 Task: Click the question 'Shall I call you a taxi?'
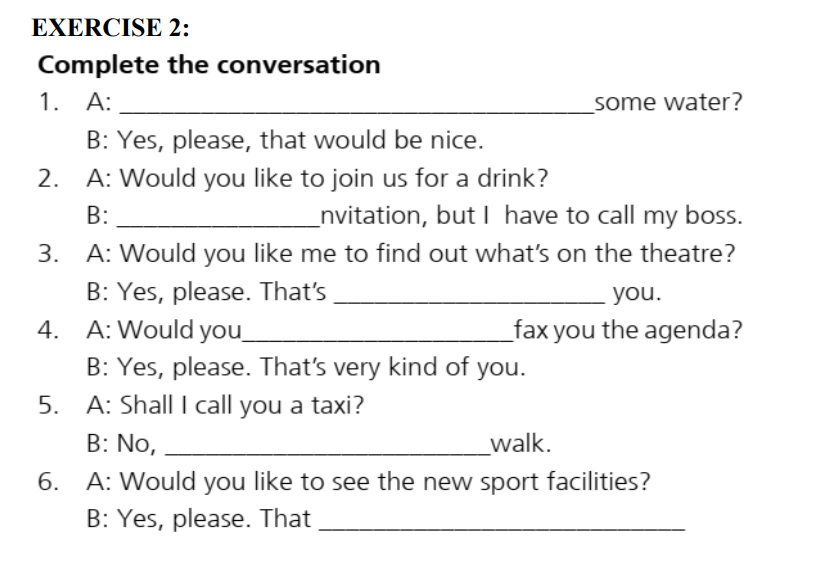coord(242,405)
